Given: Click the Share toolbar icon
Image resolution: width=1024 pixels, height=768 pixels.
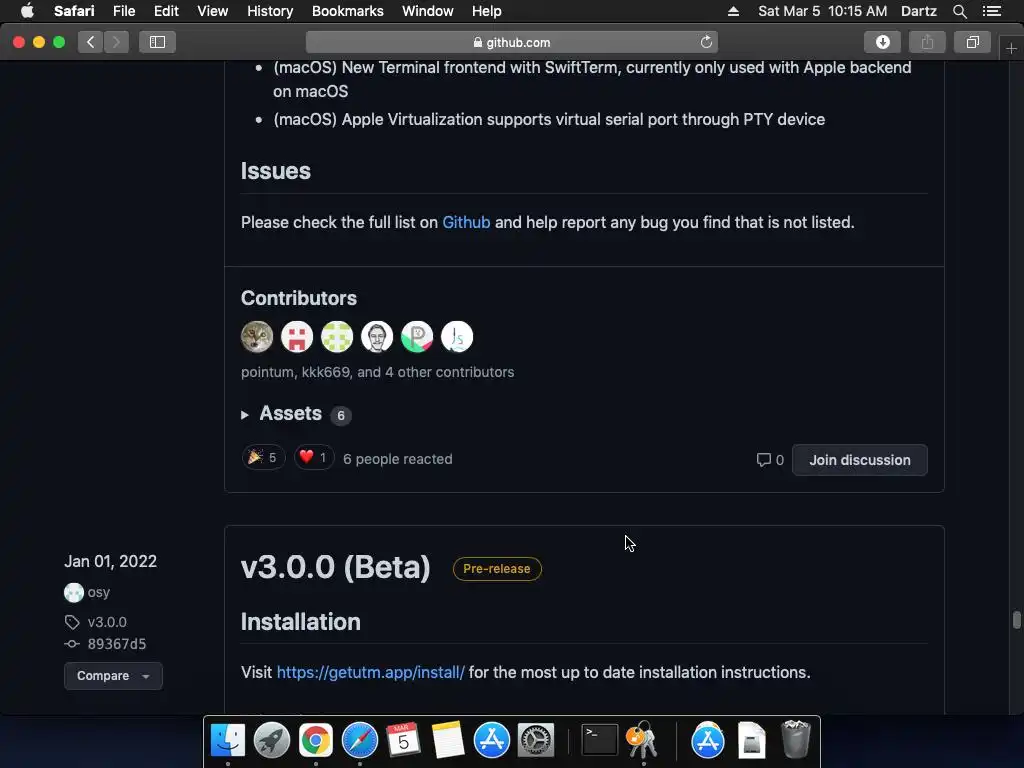Looking at the screenshot, I should (927, 42).
